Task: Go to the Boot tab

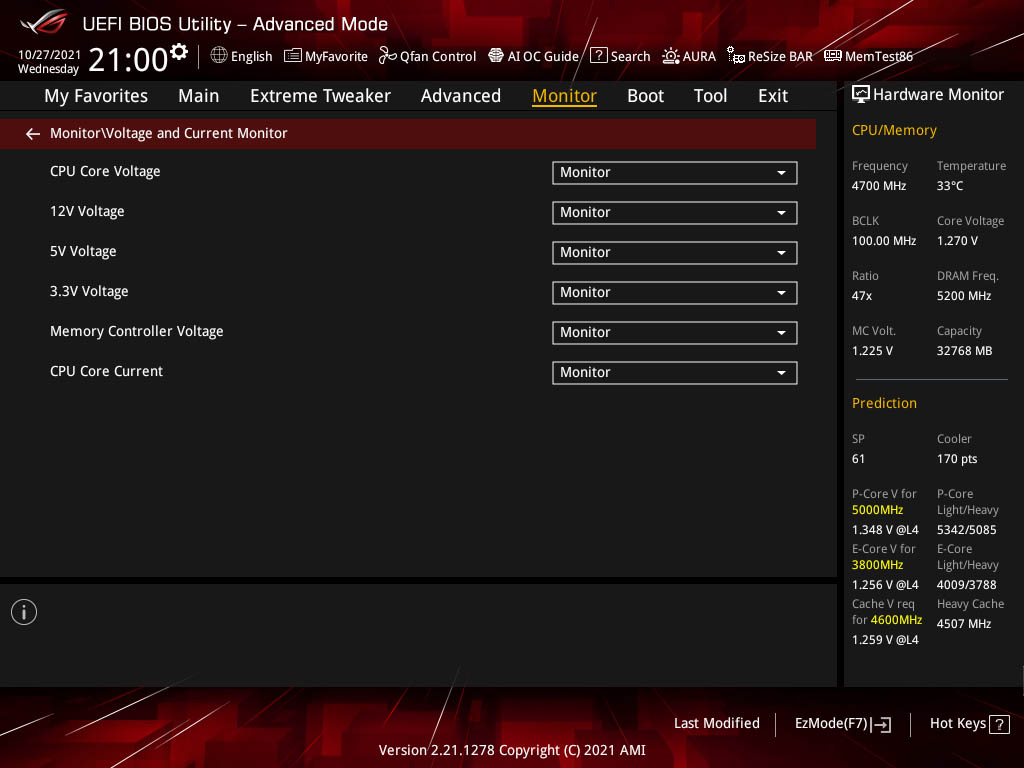Action: tap(645, 96)
